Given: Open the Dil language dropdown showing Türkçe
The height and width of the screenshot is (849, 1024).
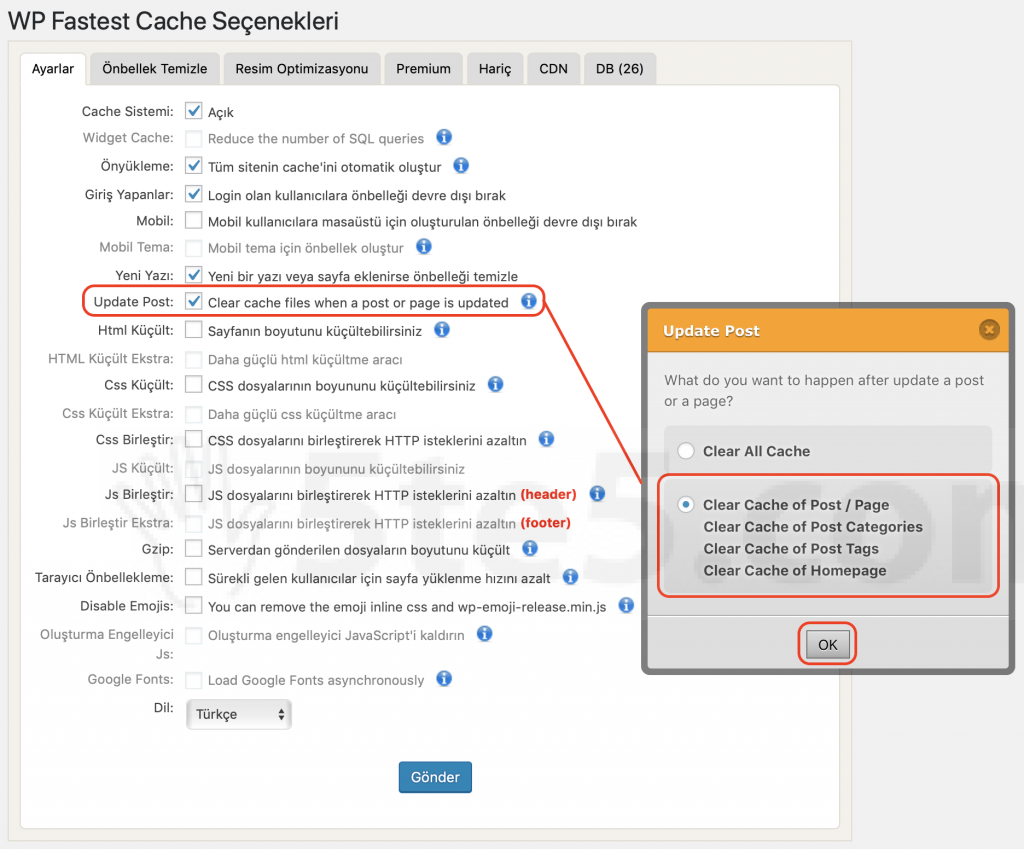Looking at the screenshot, I should (238, 714).
